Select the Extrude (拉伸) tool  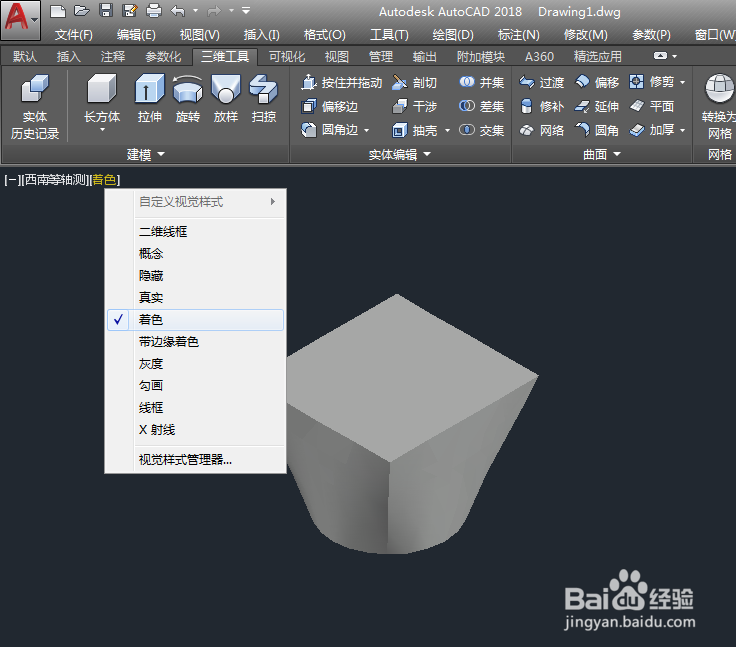pos(150,98)
